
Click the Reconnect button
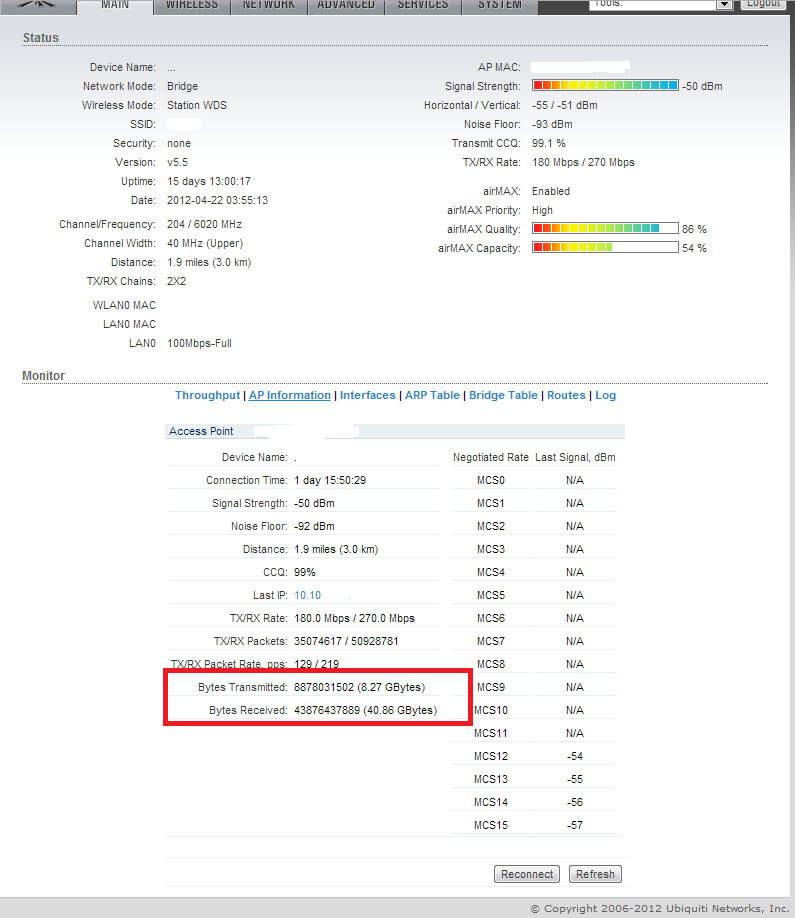point(527,874)
